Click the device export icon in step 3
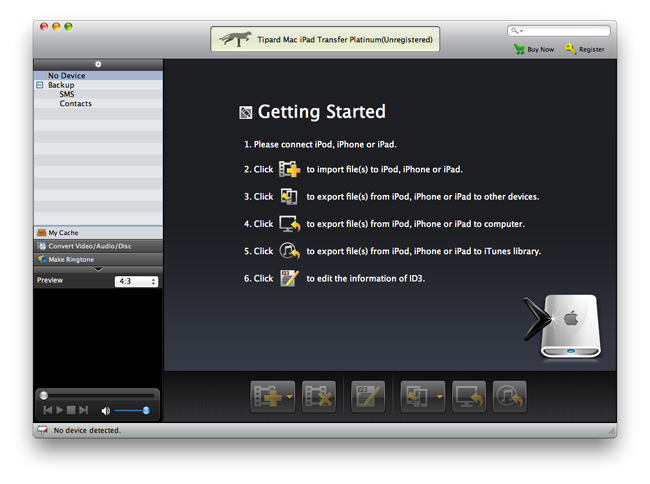Image resolution: width=650 pixels, height=484 pixels. coord(289,196)
